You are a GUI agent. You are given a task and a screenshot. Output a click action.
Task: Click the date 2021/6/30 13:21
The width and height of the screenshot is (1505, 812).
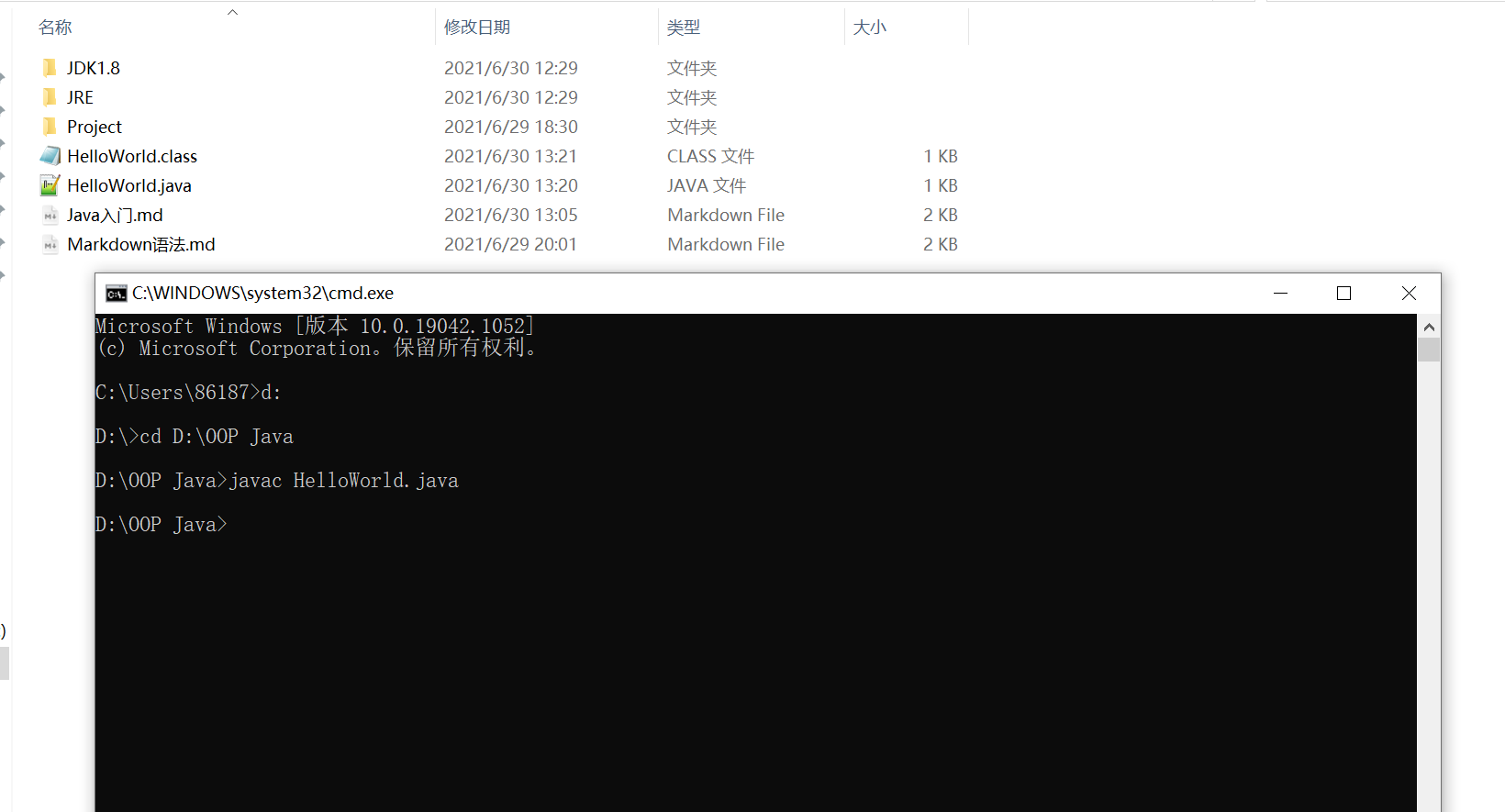(x=511, y=156)
